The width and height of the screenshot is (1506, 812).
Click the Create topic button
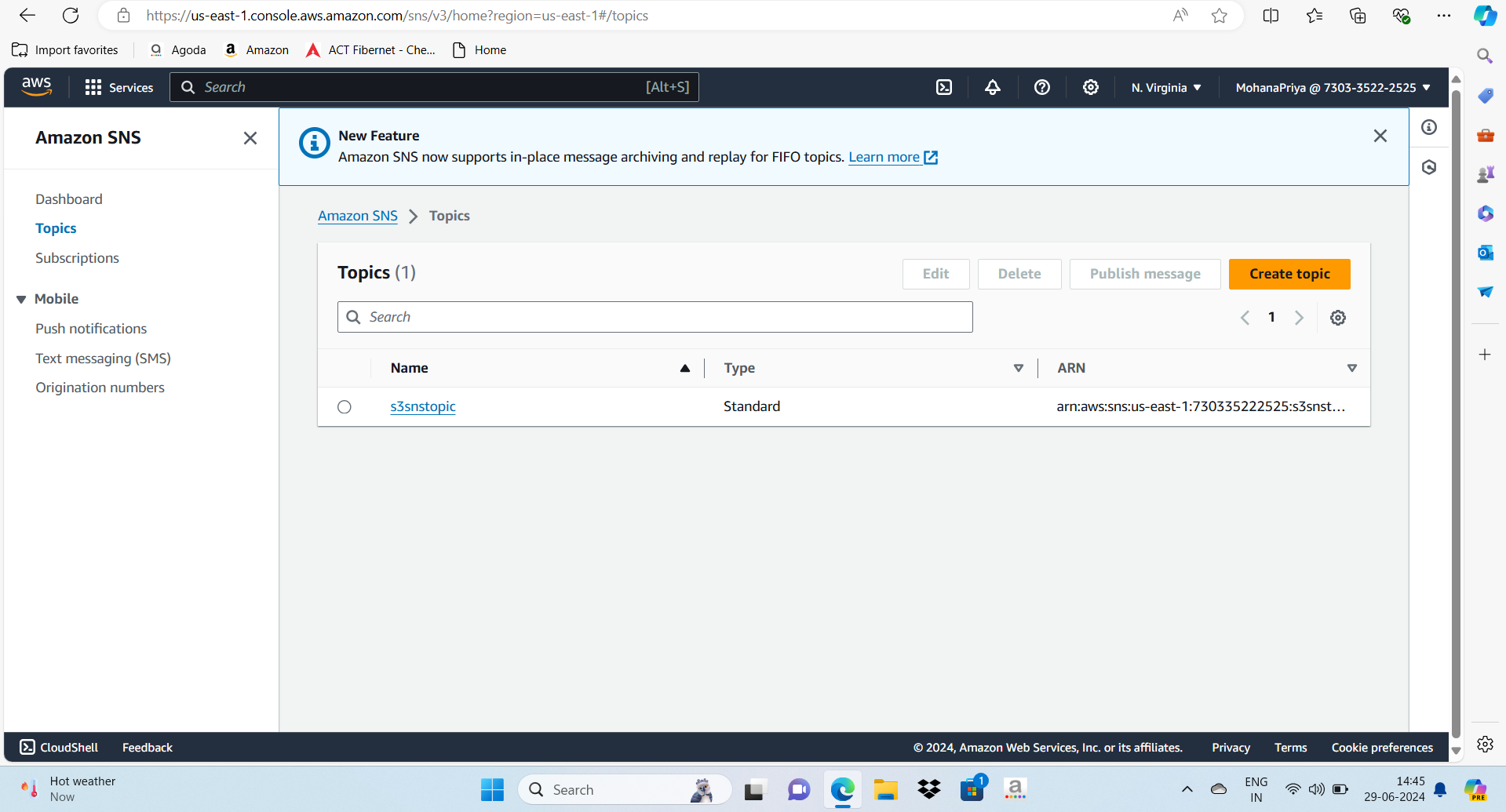point(1289,274)
